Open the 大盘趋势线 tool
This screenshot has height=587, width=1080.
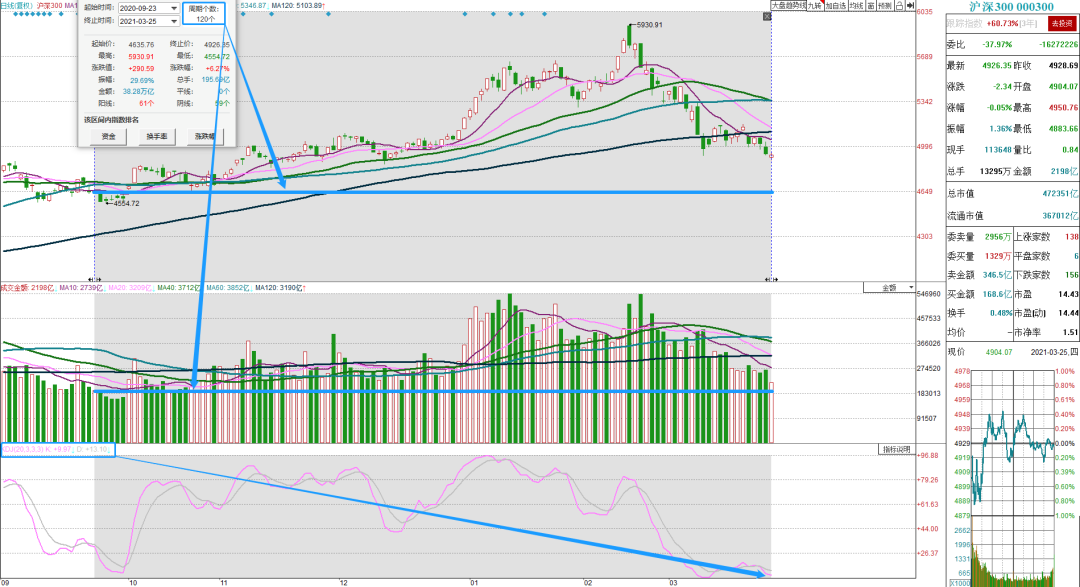point(788,6)
